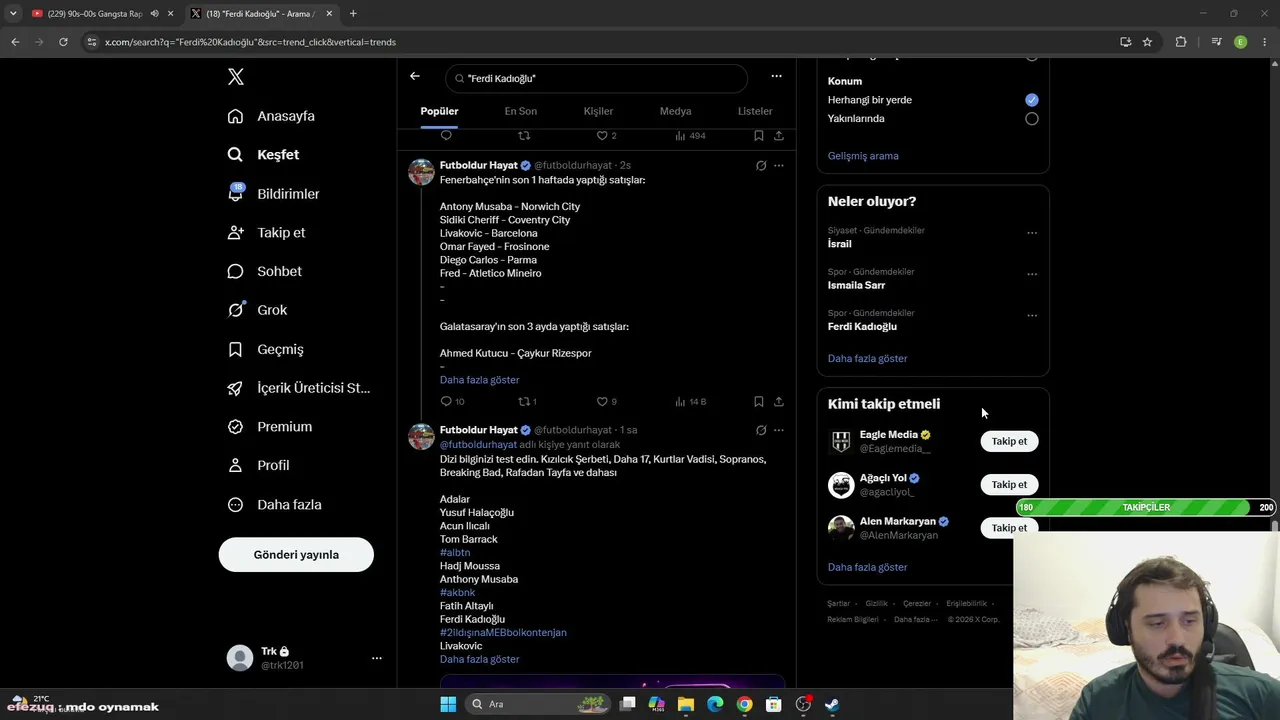Open Geçmiş bookmark icon in sidebar
The image size is (1280, 720).
235,349
